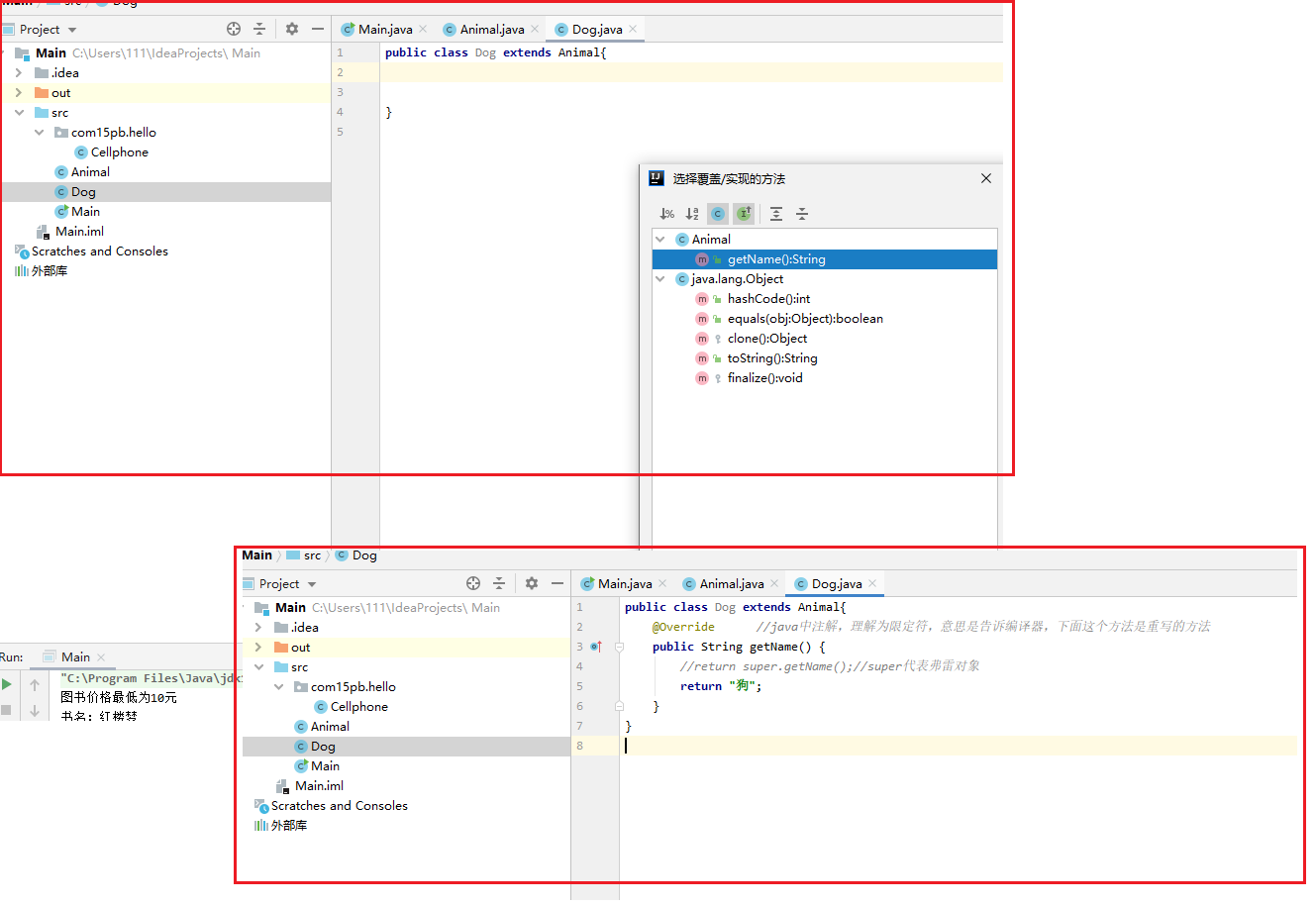Collapse com15pb.hello package in lower tree

tap(278, 686)
